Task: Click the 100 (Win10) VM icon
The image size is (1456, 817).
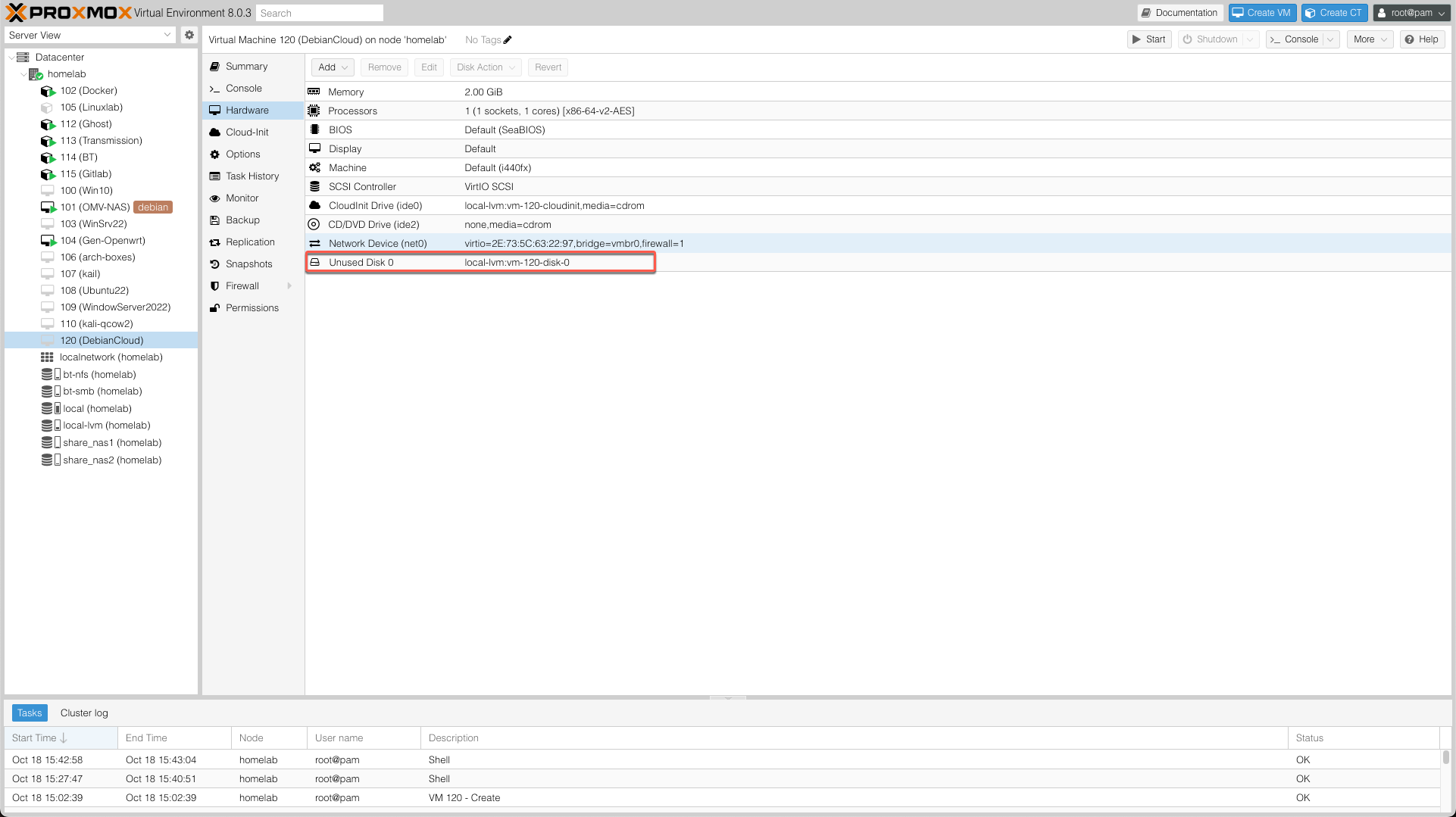Action: tap(48, 191)
